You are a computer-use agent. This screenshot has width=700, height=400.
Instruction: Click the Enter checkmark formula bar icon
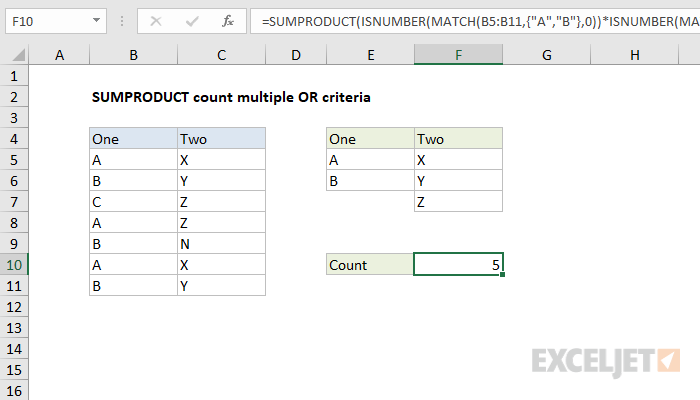click(x=192, y=21)
